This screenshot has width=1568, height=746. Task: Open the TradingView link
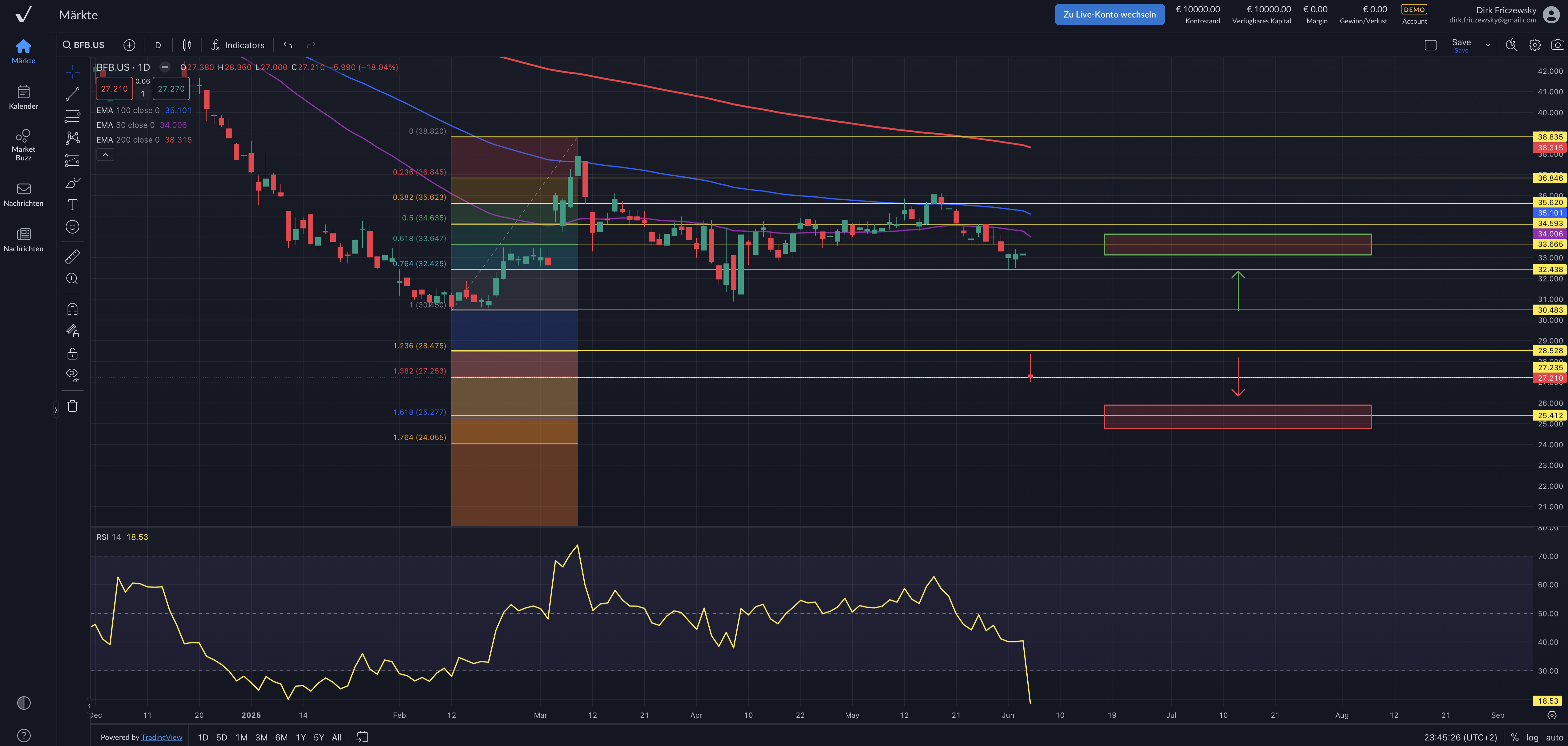(x=161, y=737)
